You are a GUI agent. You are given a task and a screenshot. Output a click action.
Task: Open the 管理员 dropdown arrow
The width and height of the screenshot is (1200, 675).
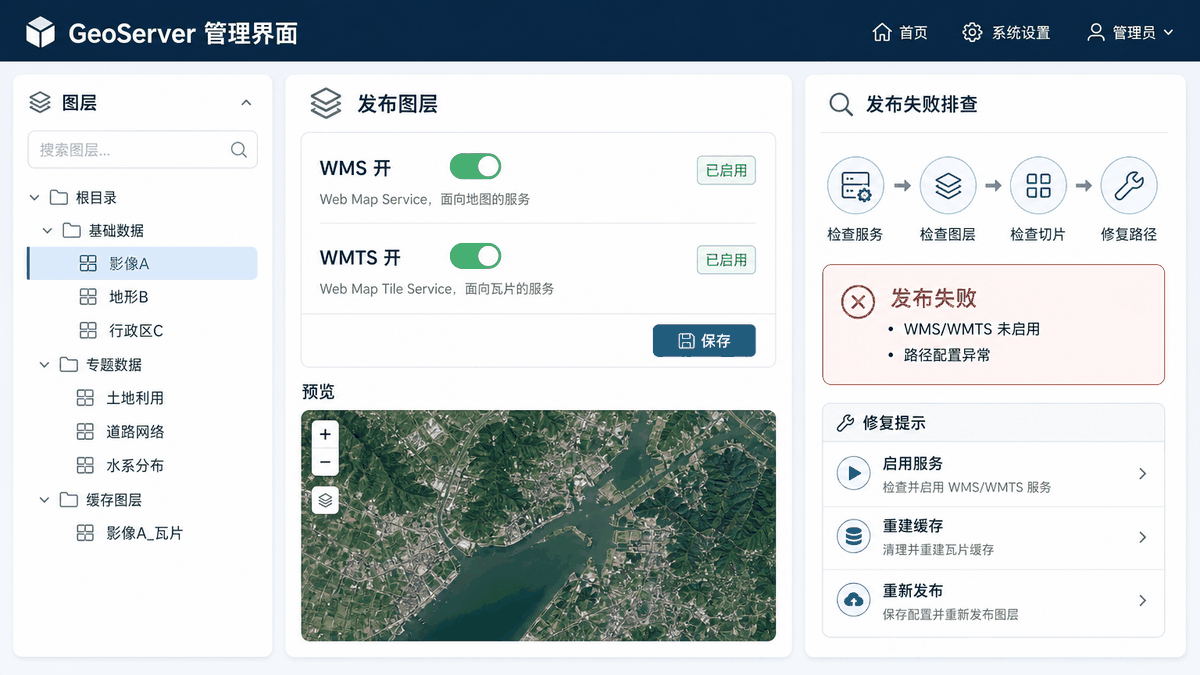[x=1168, y=33]
